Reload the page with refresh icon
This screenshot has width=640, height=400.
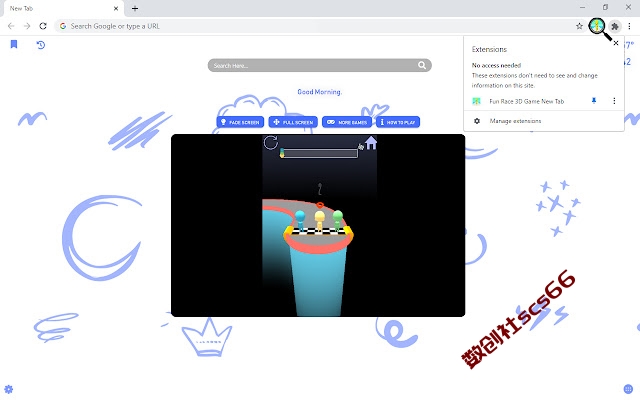pos(43,26)
